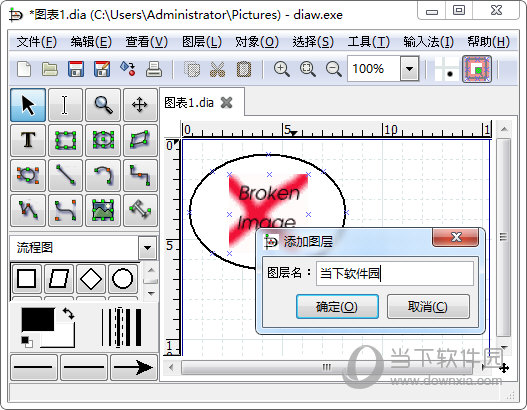The width and height of the screenshot is (527, 410).
Task: Choose the Zigzag line tool
Action: point(140,175)
